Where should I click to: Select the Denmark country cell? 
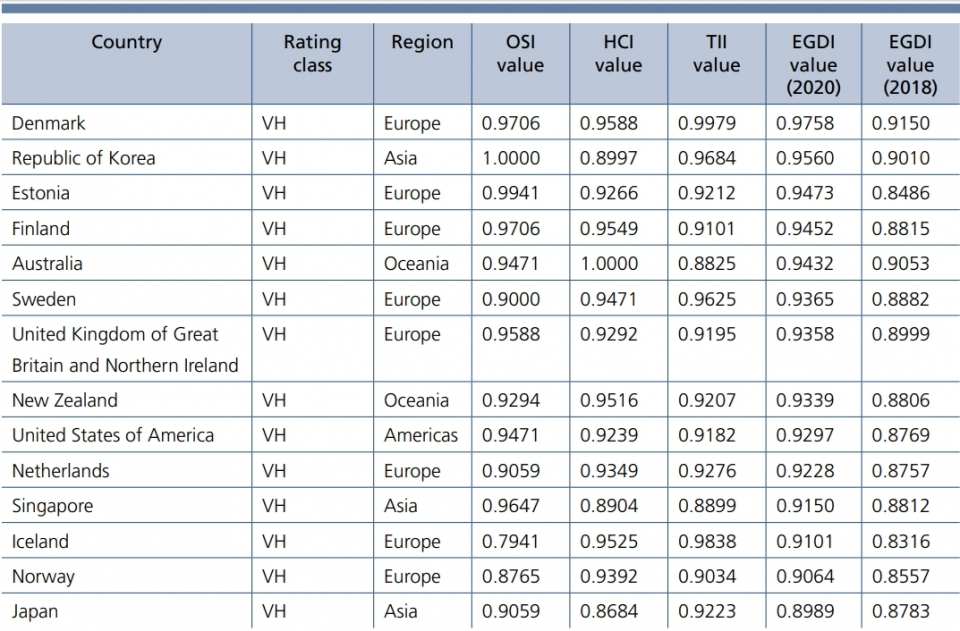coord(49,124)
